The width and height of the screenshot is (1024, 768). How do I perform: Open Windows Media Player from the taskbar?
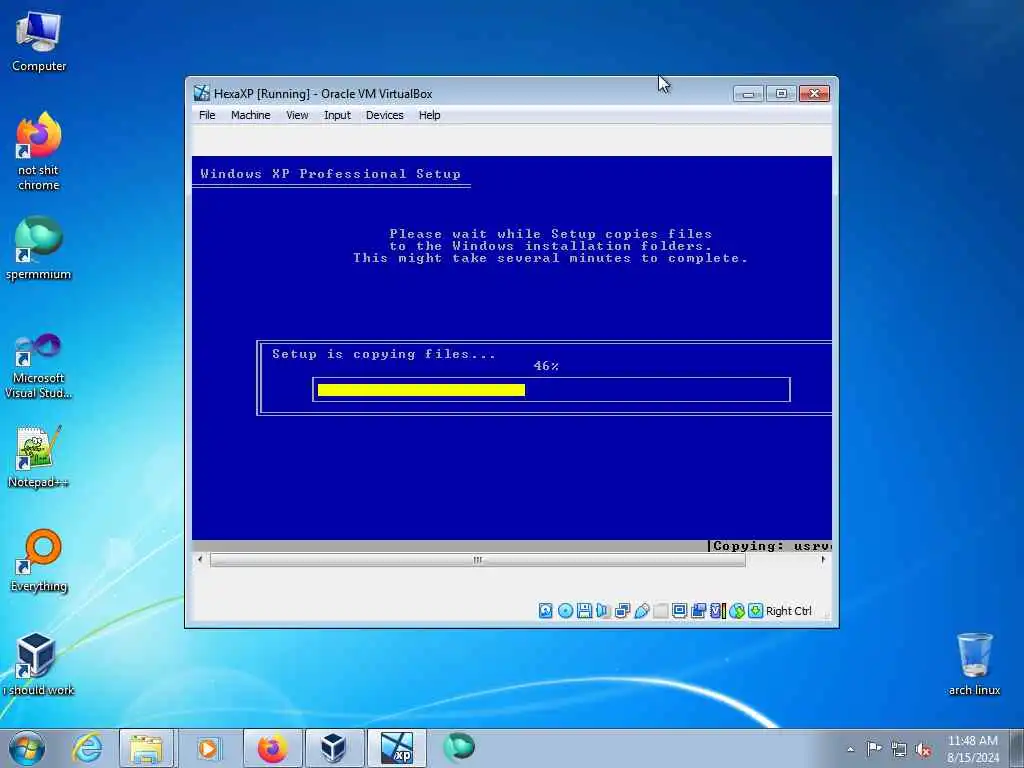208,748
